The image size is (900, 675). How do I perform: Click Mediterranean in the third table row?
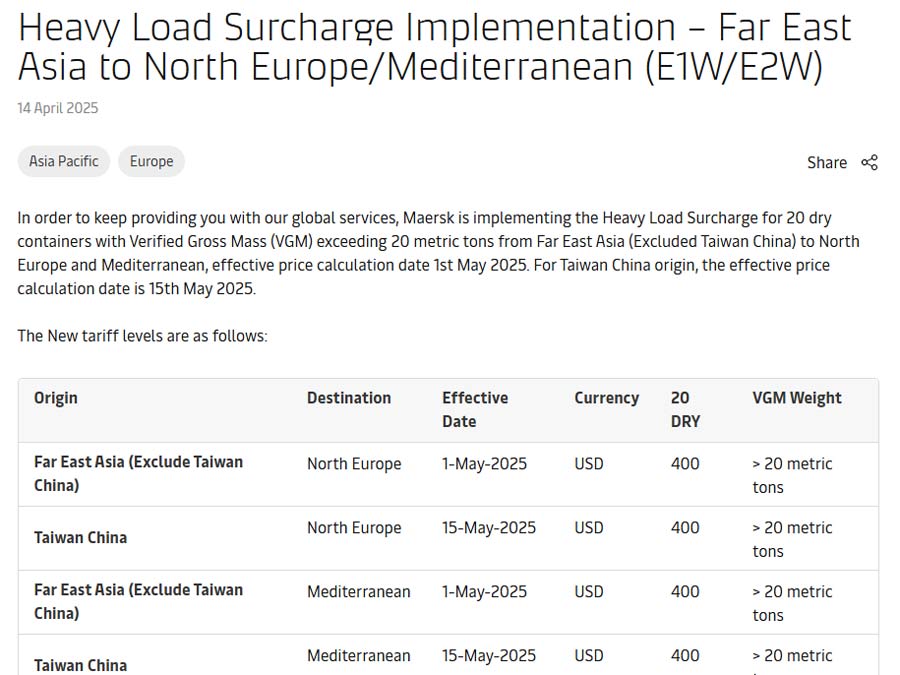pyautogui.click(x=358, y=592)
